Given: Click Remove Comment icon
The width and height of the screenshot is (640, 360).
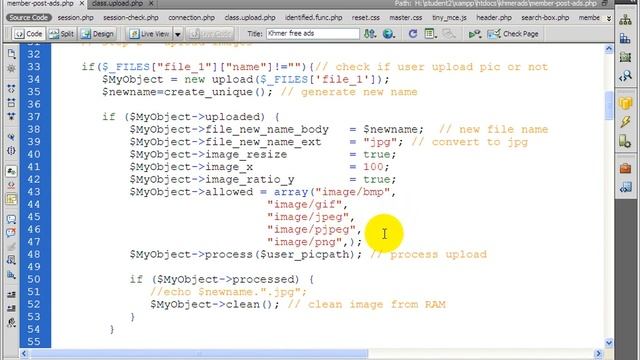Looking at the screenshot, I should 11,233.
